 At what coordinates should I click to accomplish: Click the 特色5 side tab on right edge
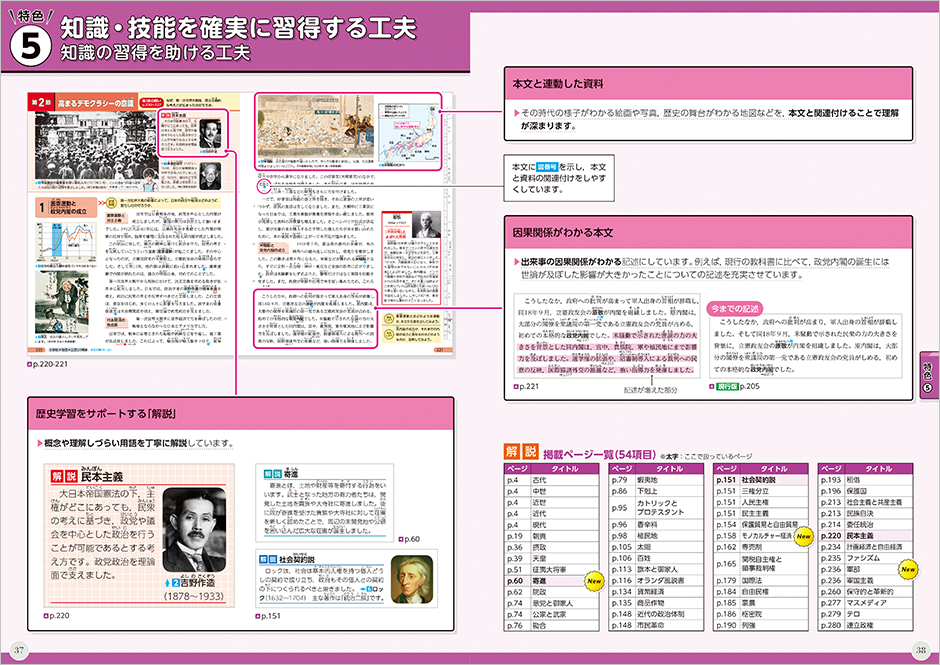[929, 375]
